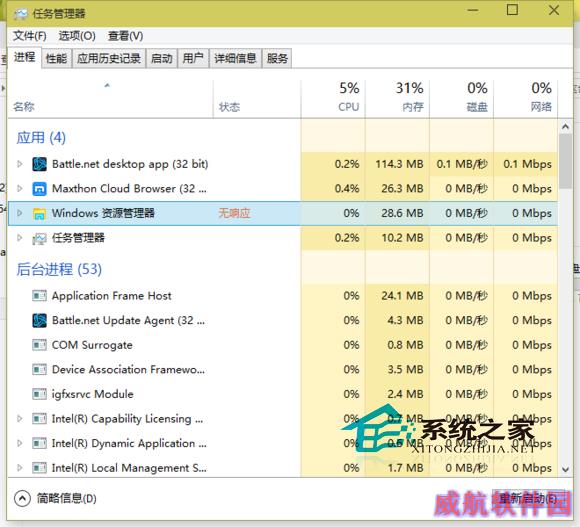580x527 pixels.
Task: Click the 4.3 MB memory value
Action: [405, 320]
